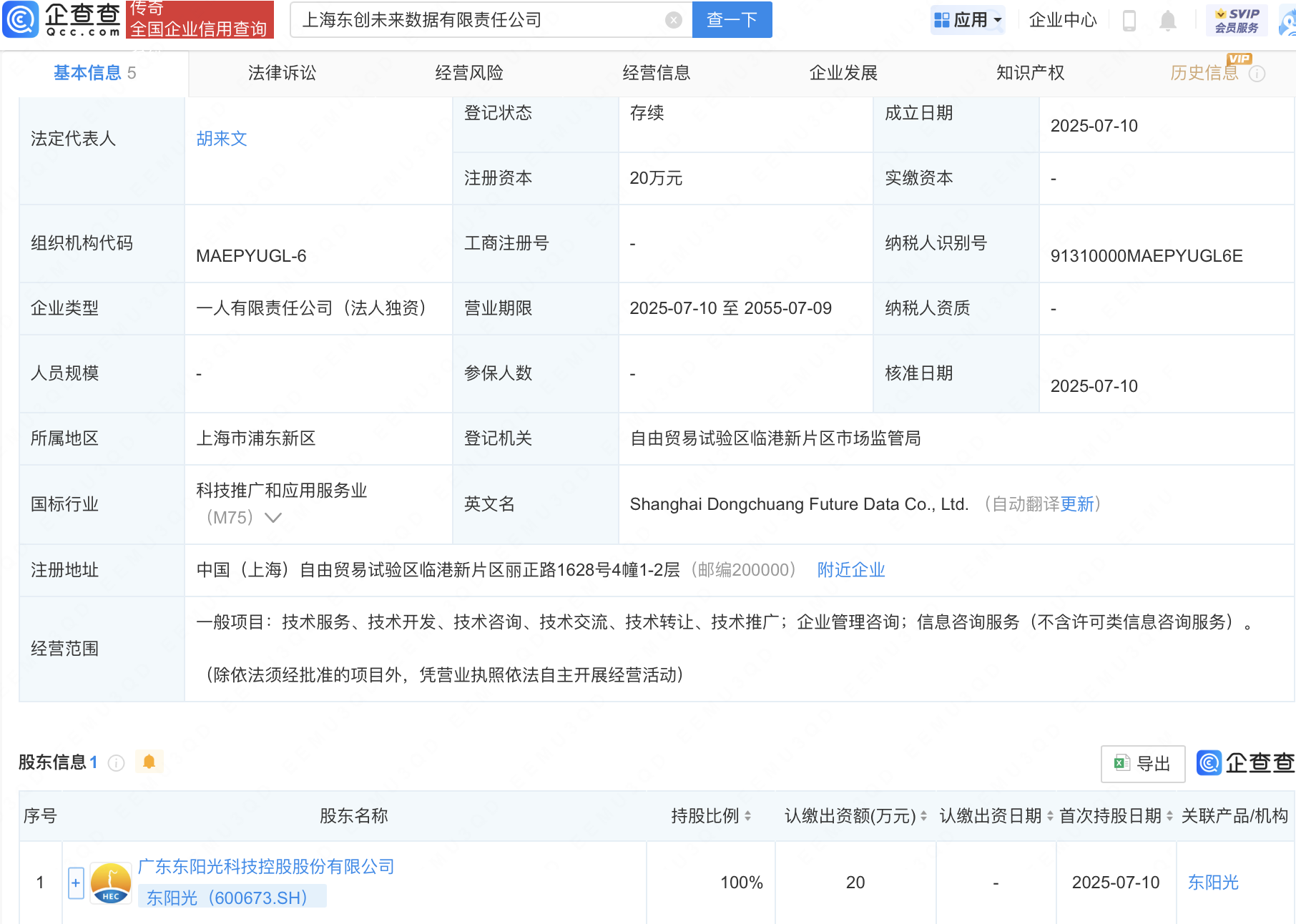Screen dimensions: 1296x924
Task: Click the 上海市浦东新区 region value
Action: (256, 438)
